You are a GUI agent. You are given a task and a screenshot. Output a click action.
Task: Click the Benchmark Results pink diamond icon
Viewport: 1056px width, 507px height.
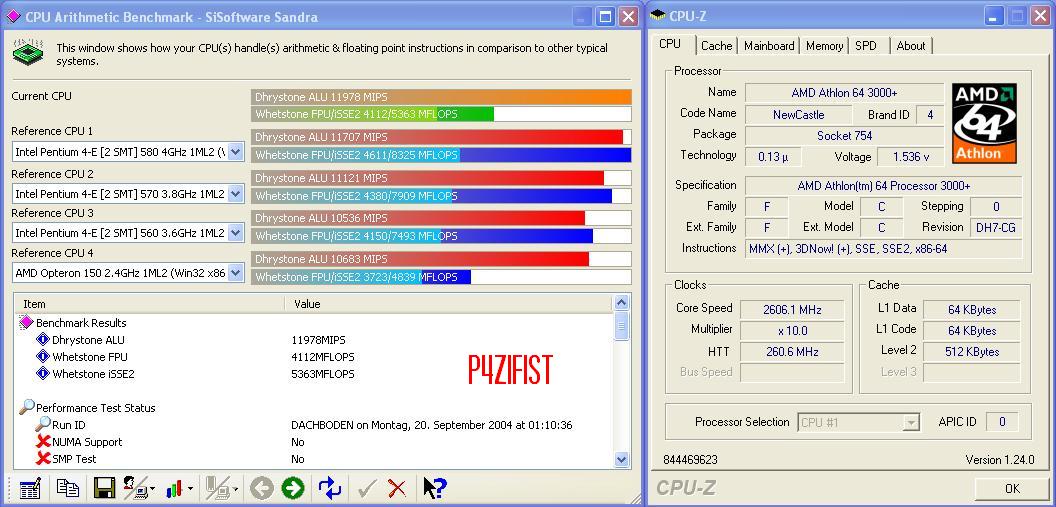pyautogui.click(x=26, y=323)
